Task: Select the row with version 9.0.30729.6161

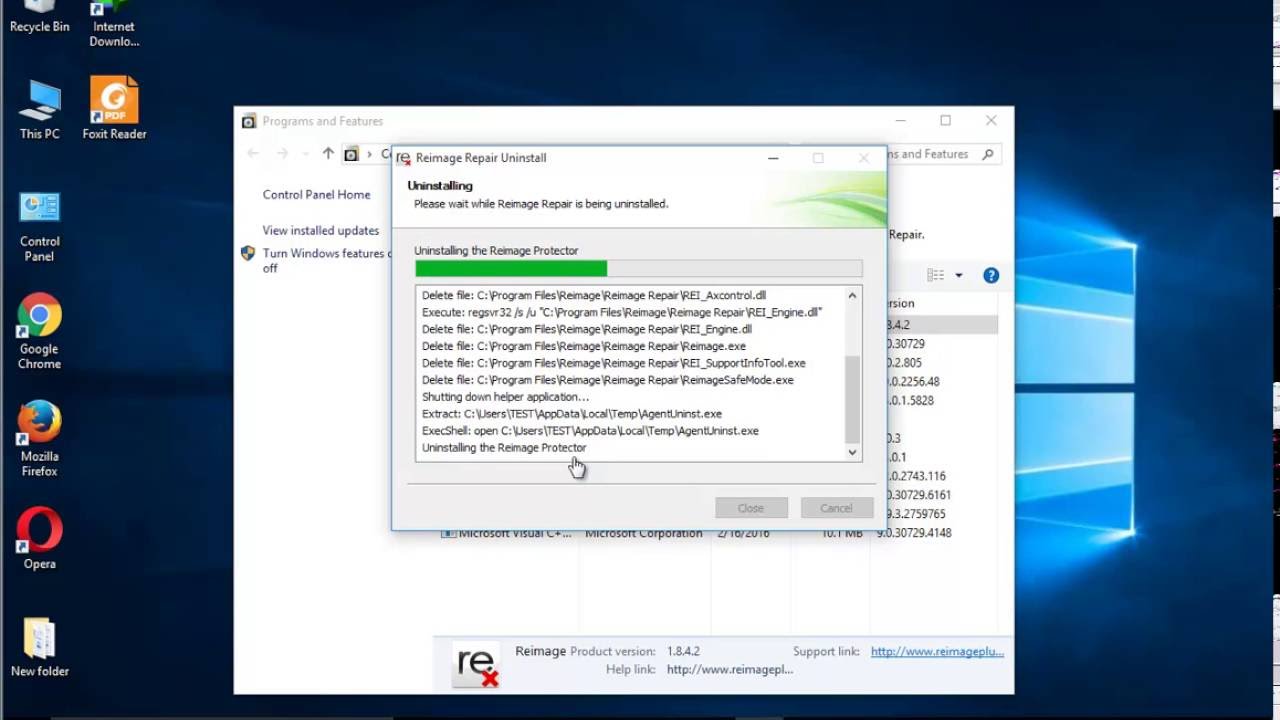Action: (918, 495)
